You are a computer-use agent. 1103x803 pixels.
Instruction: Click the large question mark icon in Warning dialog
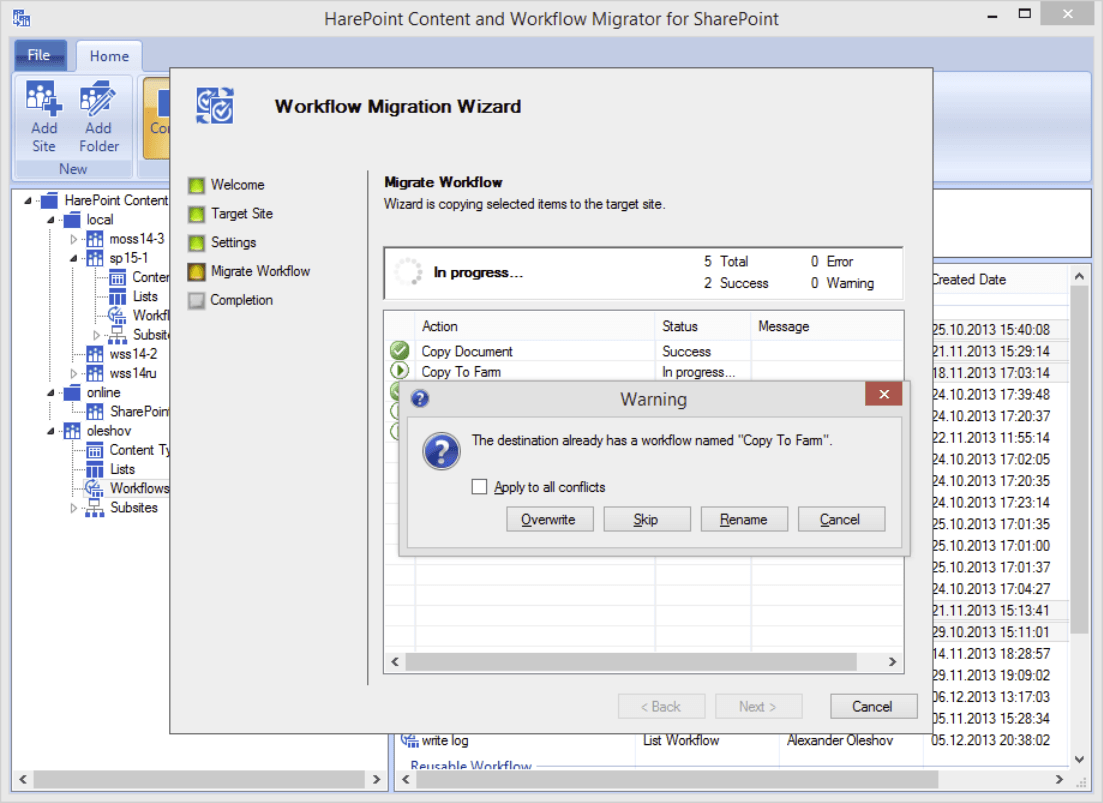pos(442,451)
